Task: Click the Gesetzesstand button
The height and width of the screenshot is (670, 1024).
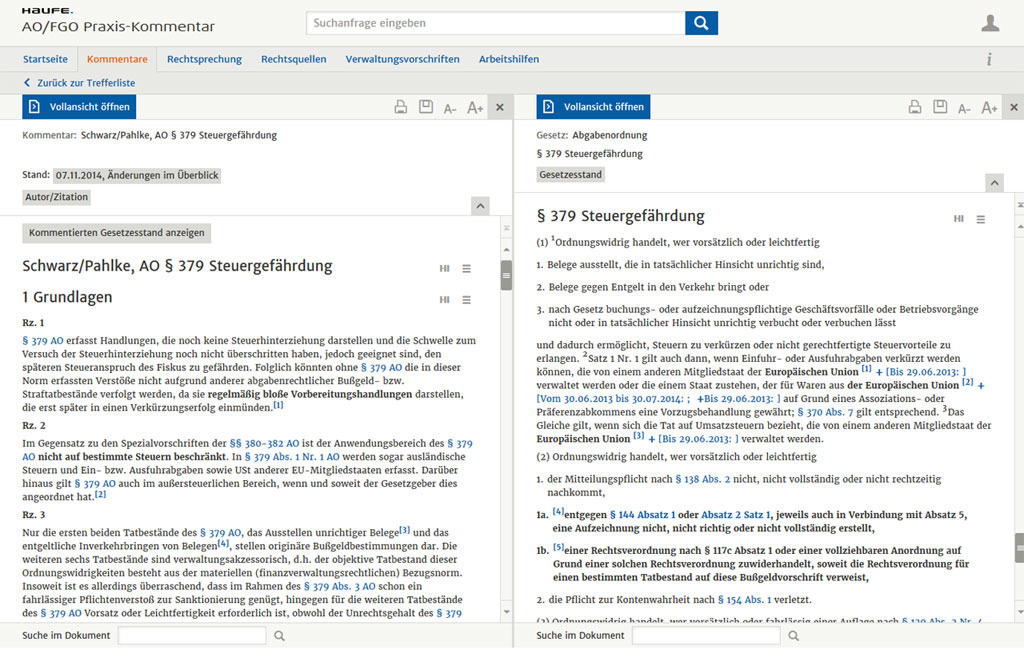Action: pos(570,174)
